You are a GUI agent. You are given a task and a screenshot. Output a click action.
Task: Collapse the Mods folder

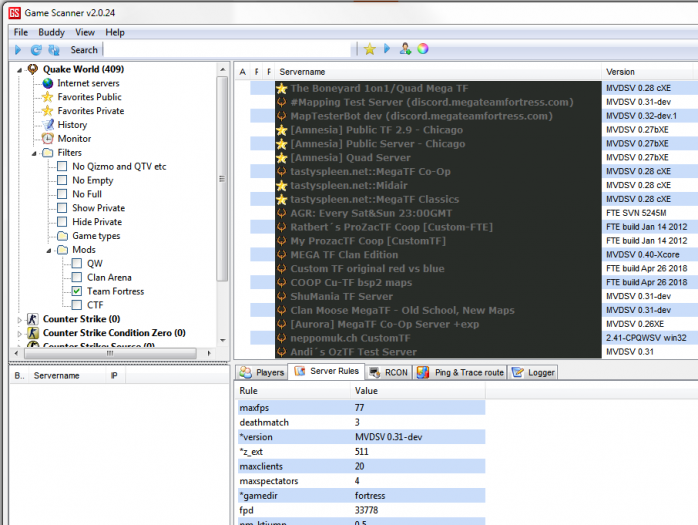coord(49,251)
